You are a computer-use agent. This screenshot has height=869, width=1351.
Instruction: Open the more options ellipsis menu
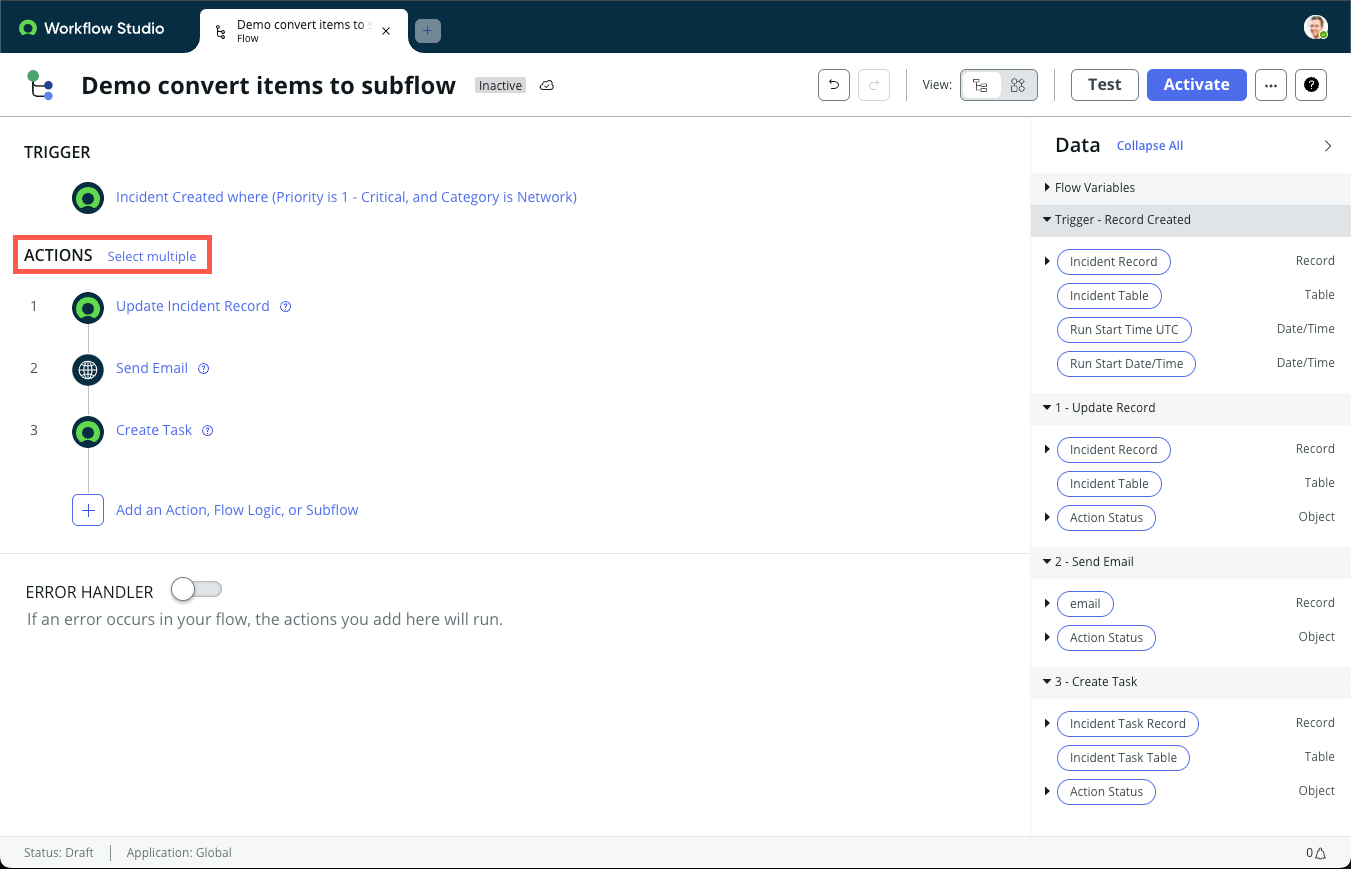tap(1270, 85)
